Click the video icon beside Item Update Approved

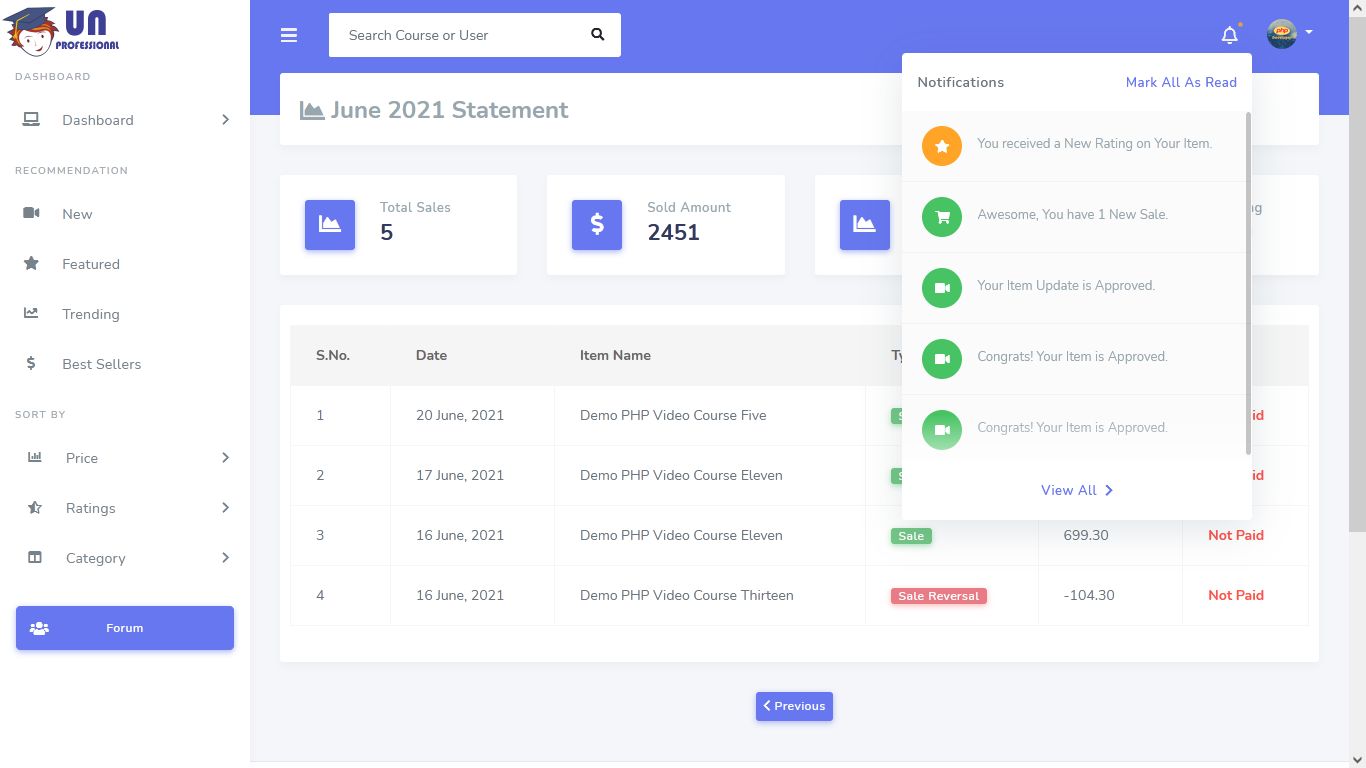942,288
